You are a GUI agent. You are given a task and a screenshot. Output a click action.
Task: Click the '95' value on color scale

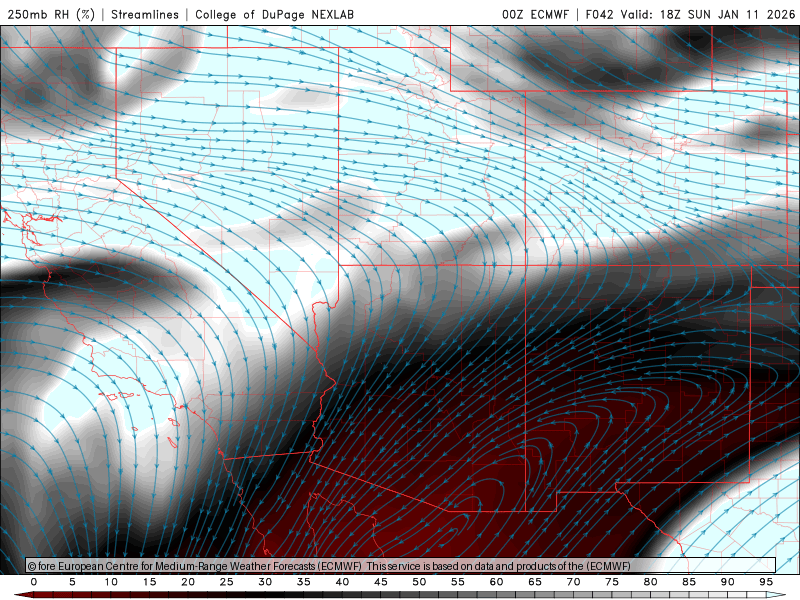coord(766,582)
